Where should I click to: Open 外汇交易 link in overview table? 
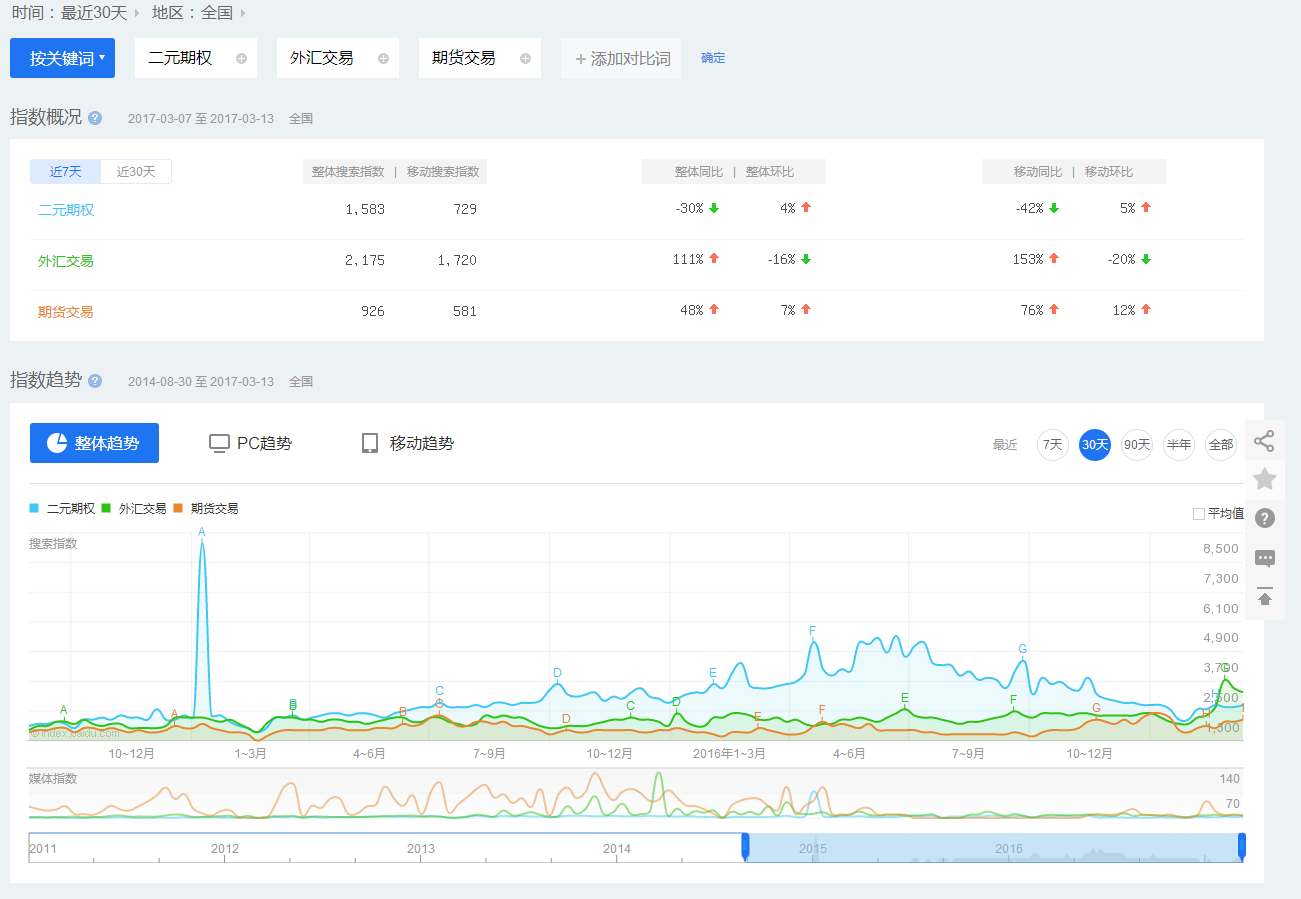pyautogui.click(x=66, y=261)
